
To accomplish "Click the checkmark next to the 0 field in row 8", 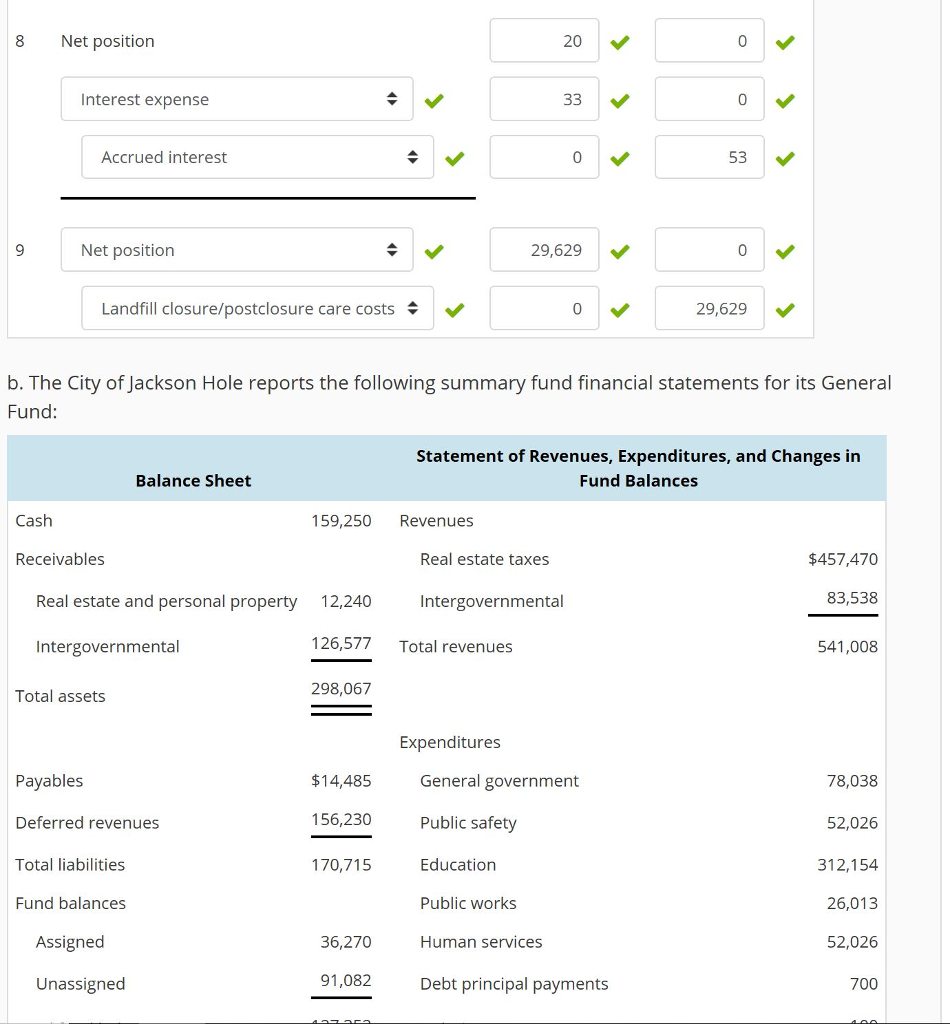I will 784,41.
